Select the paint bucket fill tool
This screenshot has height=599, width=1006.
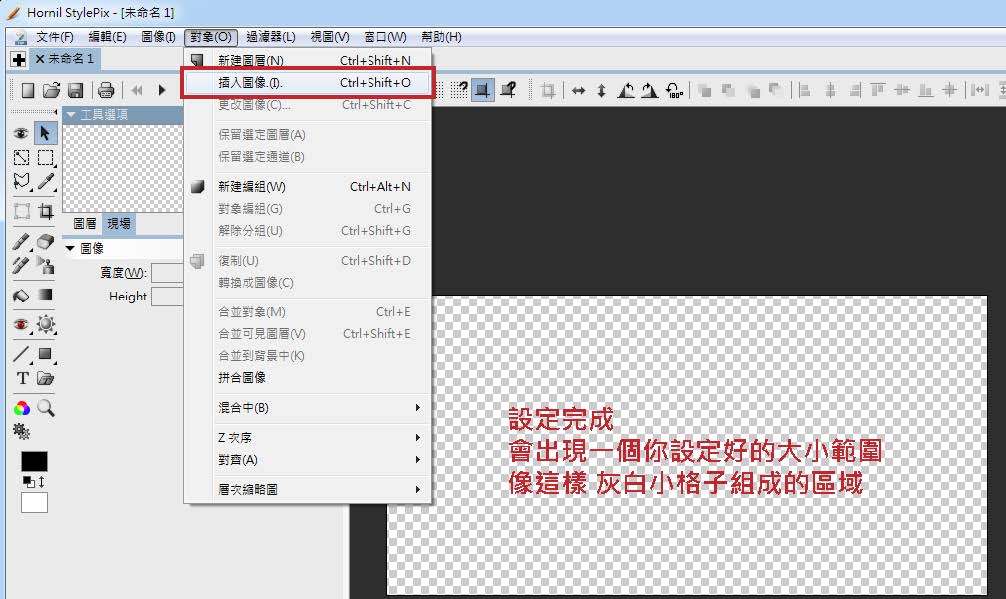(x=21, y=296)
